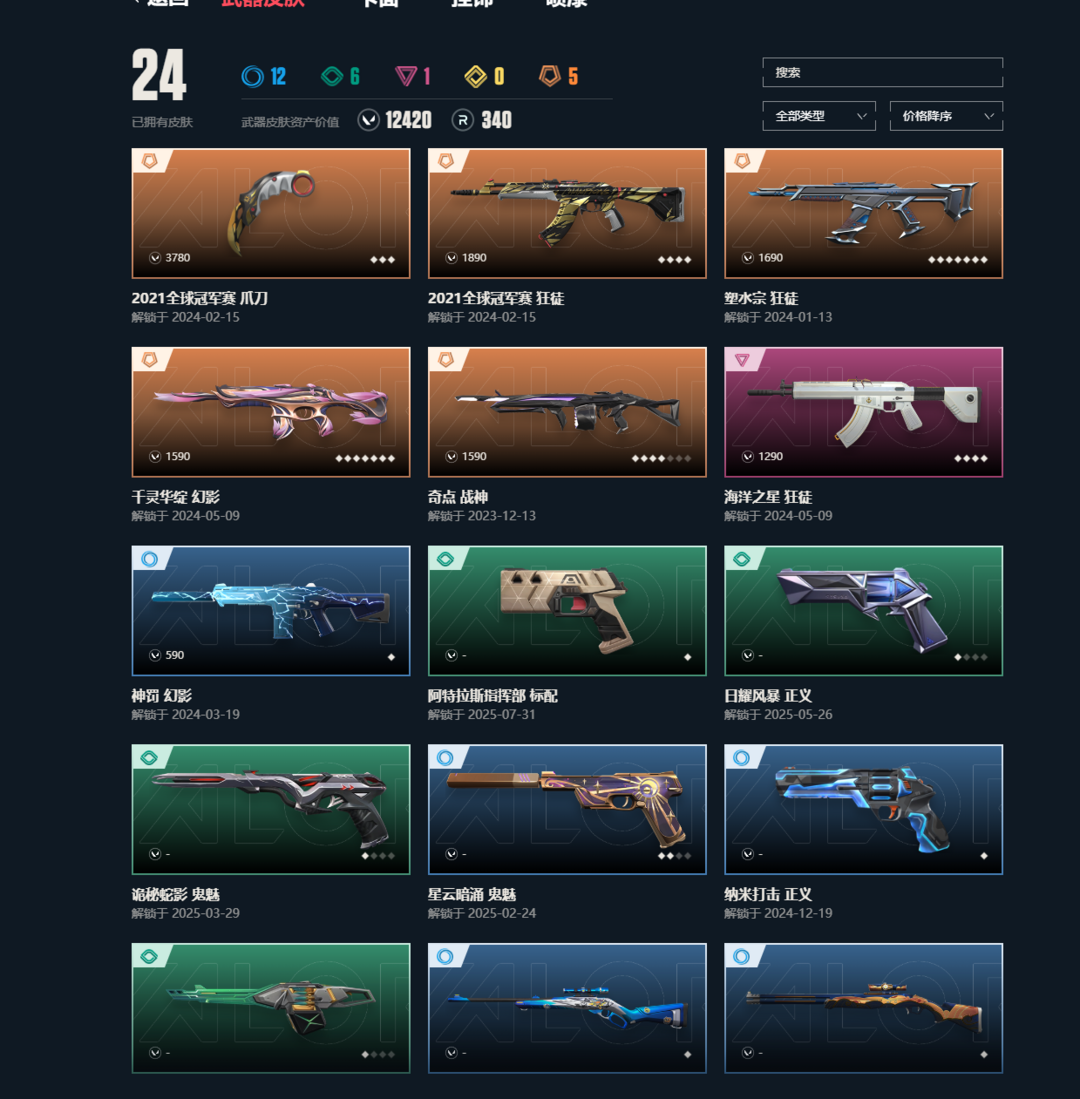Open the 价格降序 sort dropdown
This screenshot has width=1080, height=1099.
click(946, 116)
